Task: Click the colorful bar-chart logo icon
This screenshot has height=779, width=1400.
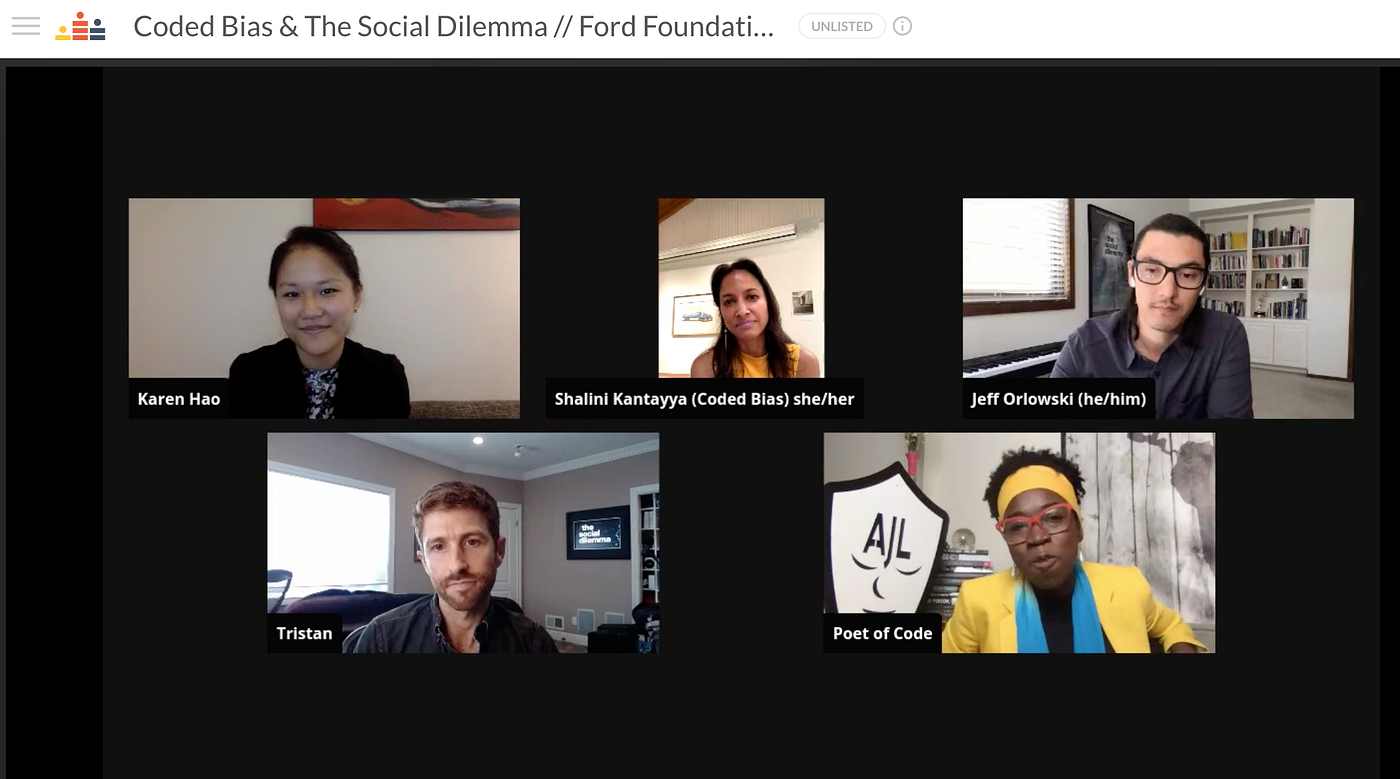Action: (80, 26)
